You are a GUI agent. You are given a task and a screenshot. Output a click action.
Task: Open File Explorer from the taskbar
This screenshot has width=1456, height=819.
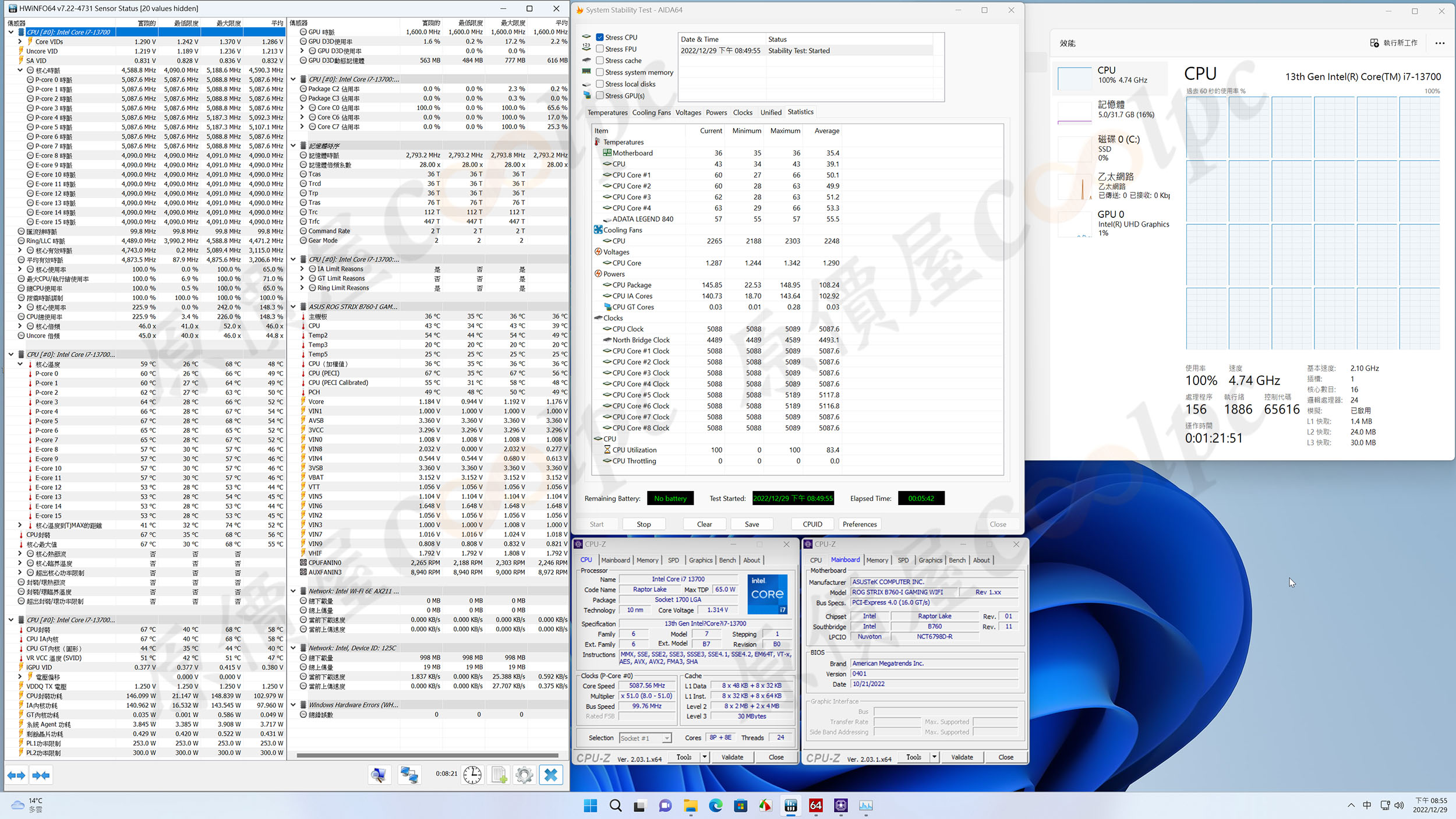click(691, 806)
